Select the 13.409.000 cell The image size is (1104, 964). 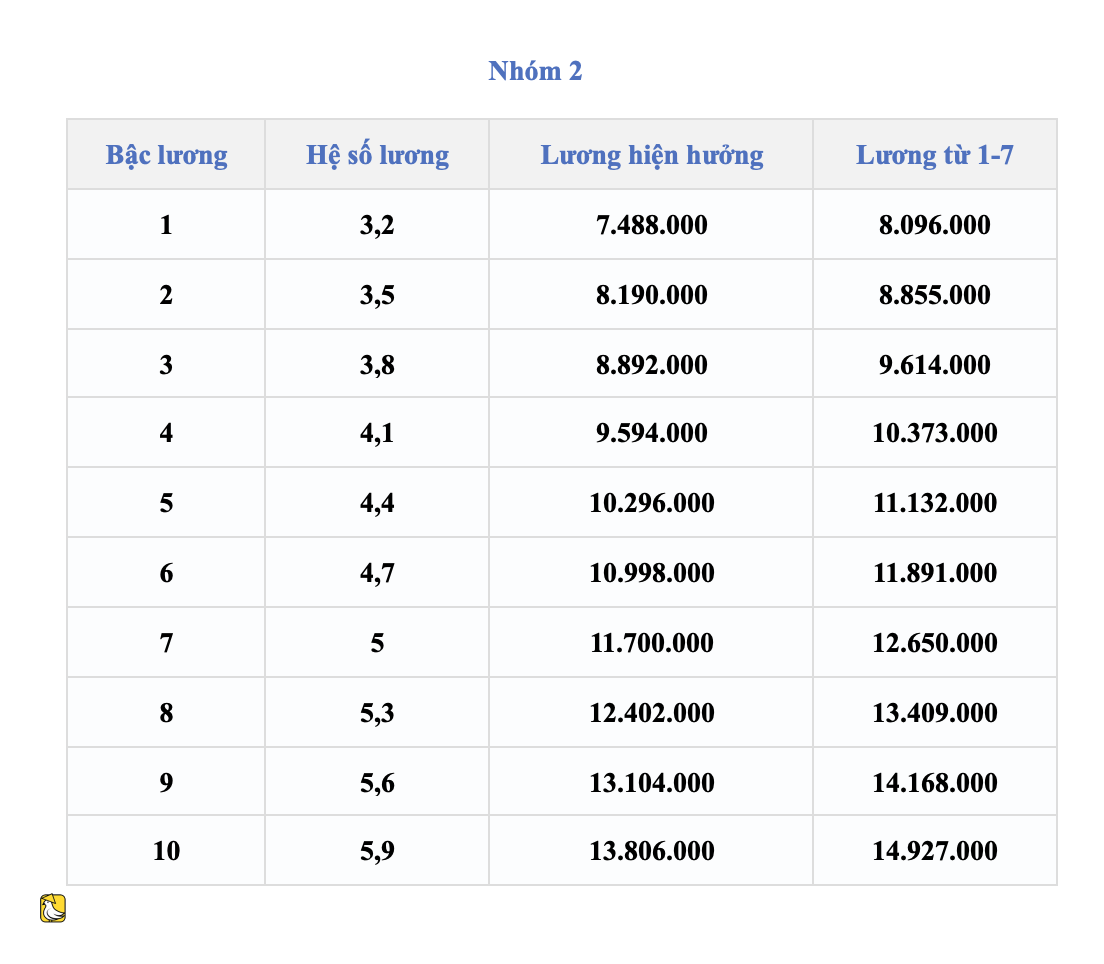pos(935,713)
